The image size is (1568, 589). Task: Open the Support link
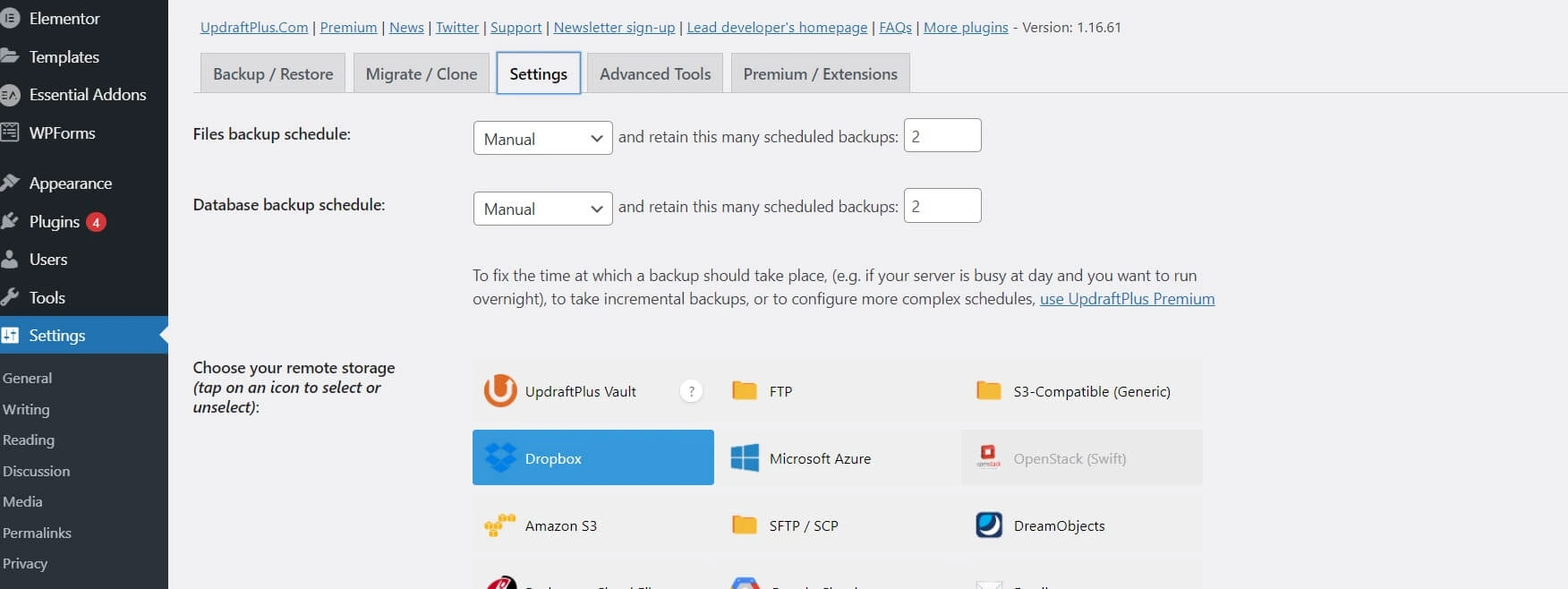pos(516,27)
